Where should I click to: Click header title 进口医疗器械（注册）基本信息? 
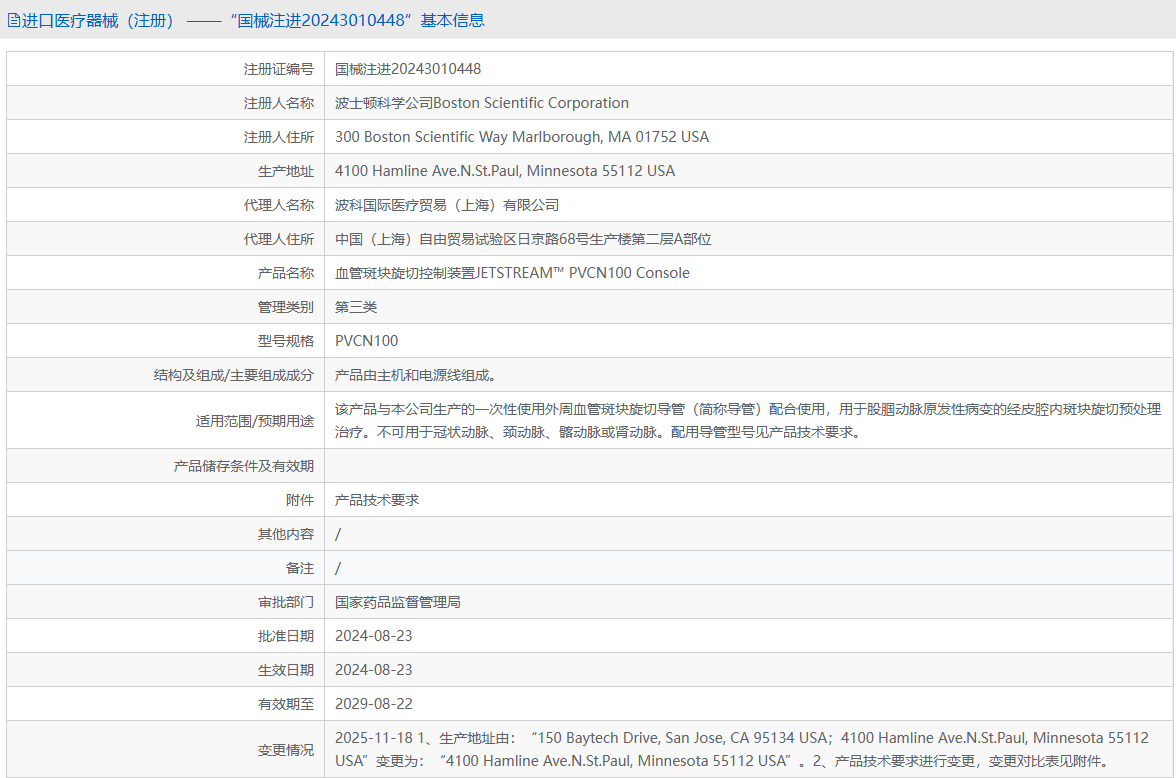pos(253,20)
